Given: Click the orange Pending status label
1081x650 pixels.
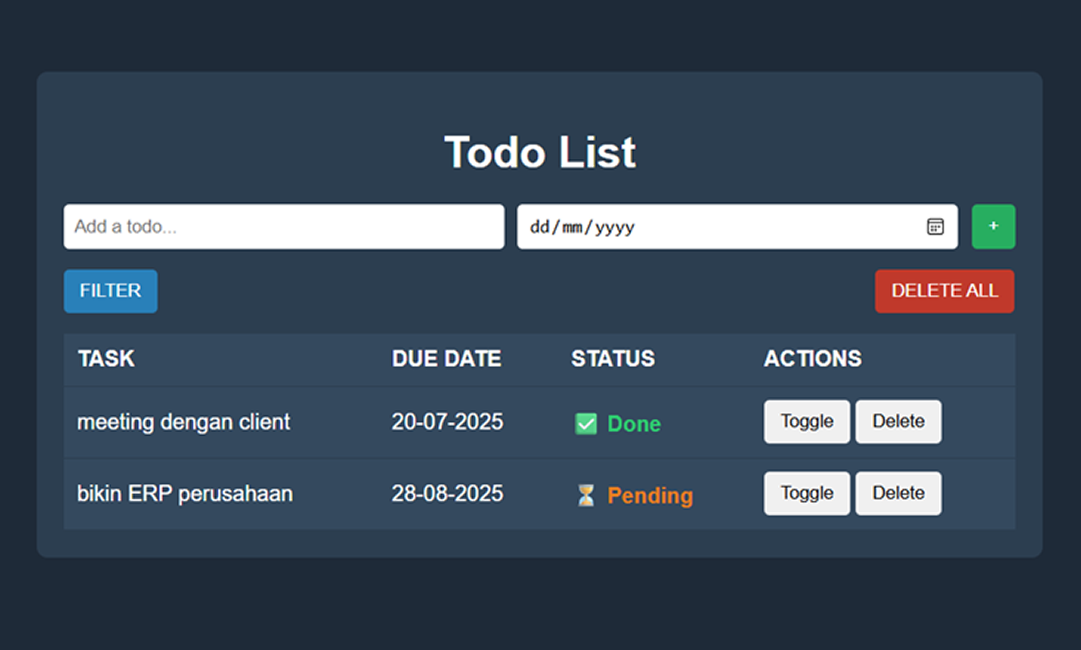Looking at the screenshot, I should (650, 495).
